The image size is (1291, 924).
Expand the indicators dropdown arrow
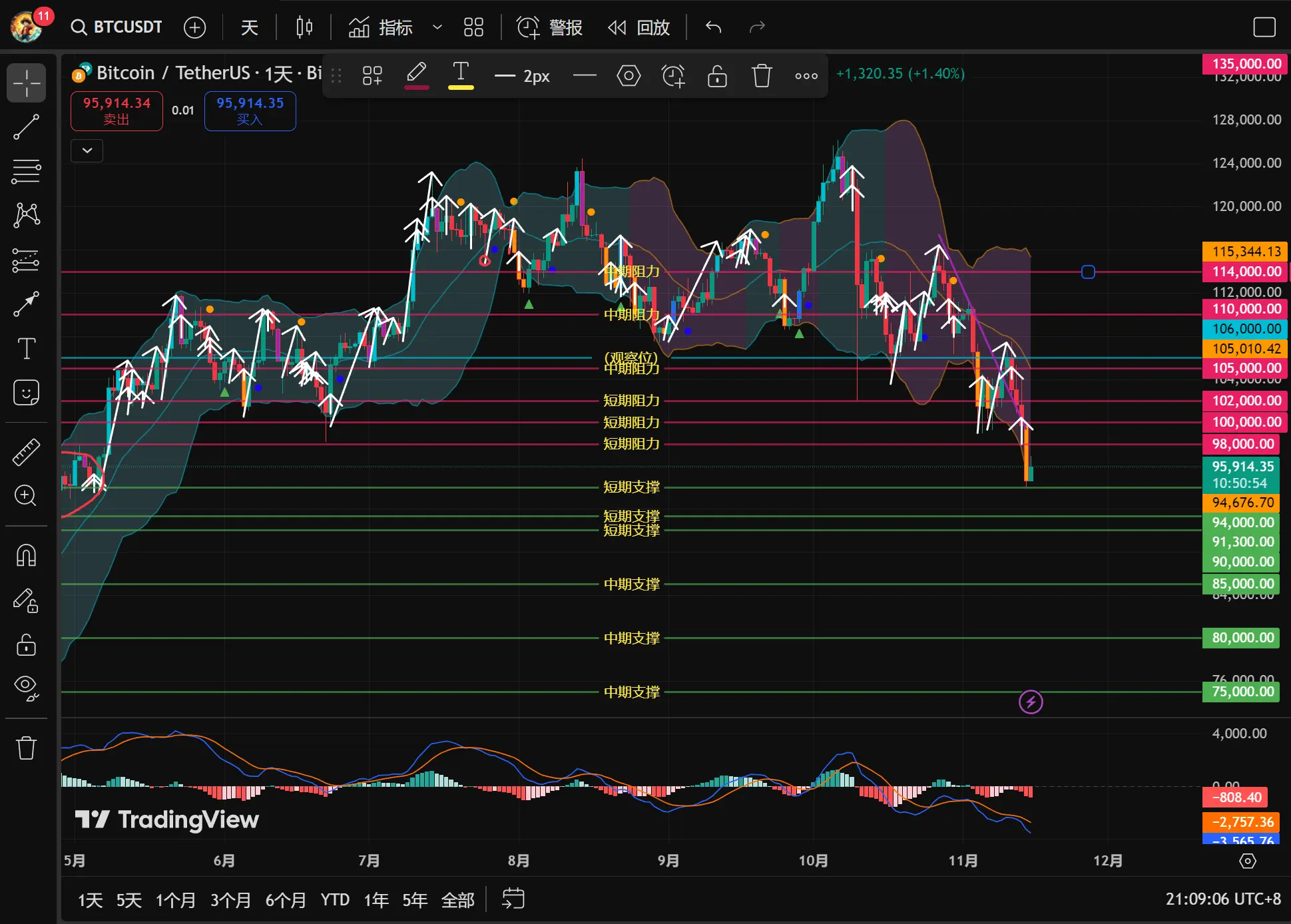point(437,27)
